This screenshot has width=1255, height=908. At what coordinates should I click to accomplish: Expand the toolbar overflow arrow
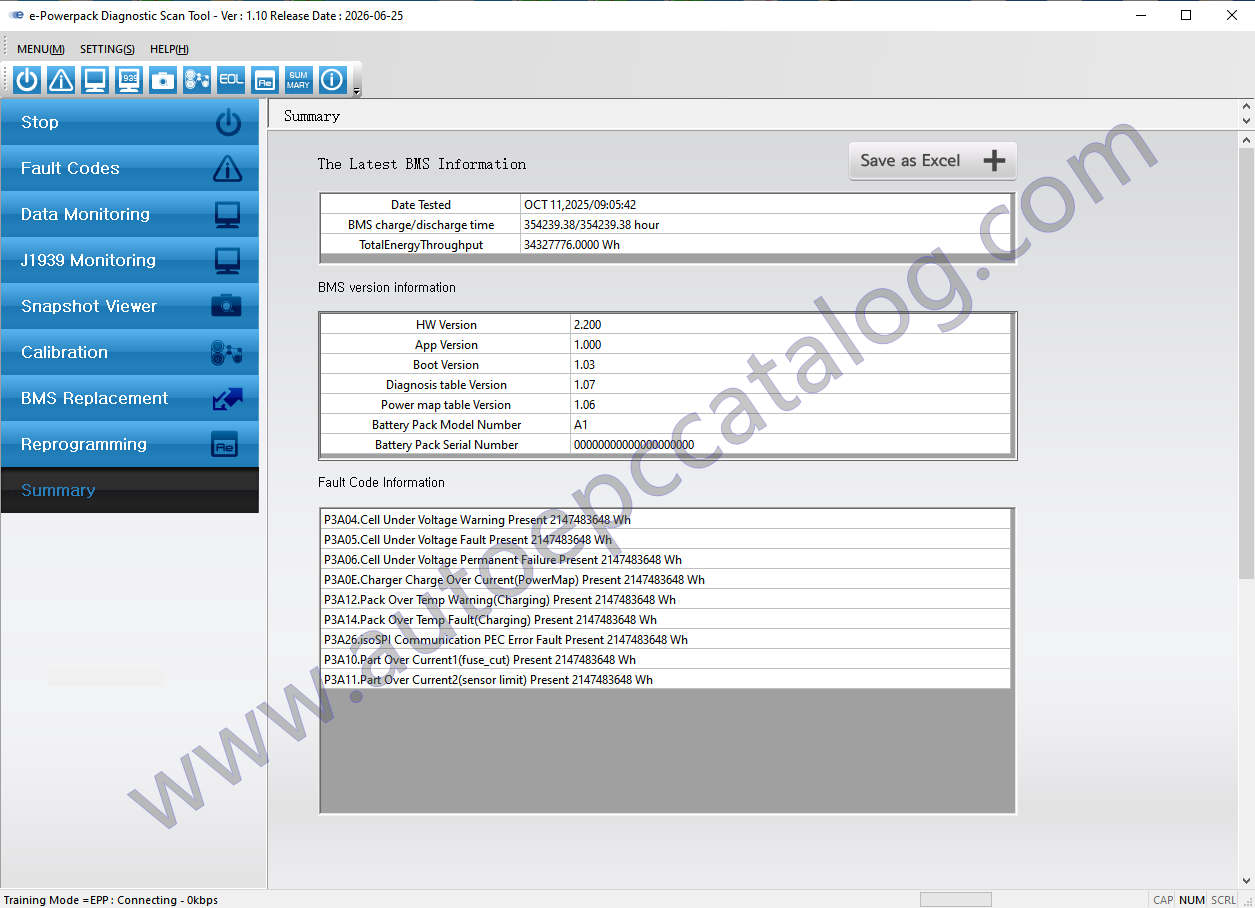click(357, 91)
